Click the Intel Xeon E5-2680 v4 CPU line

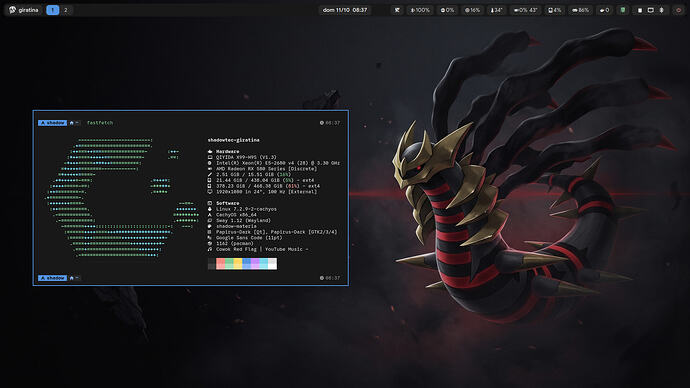pyautogui.click(x=273, y=163)
